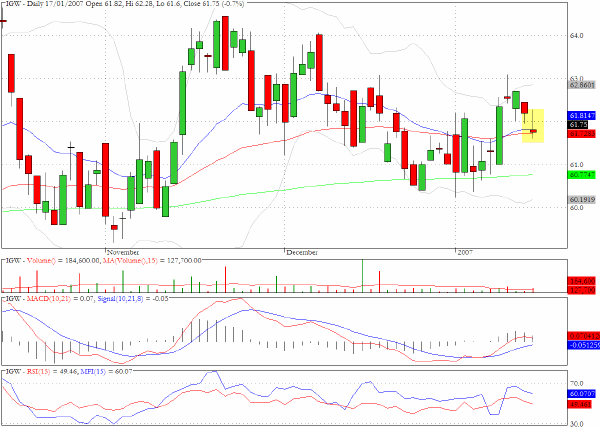The height and width of the screenshot is (427, 600).
Task: Click the 70.0 RSI axis label
Action: pyautogui.click(x=577, y=383)
